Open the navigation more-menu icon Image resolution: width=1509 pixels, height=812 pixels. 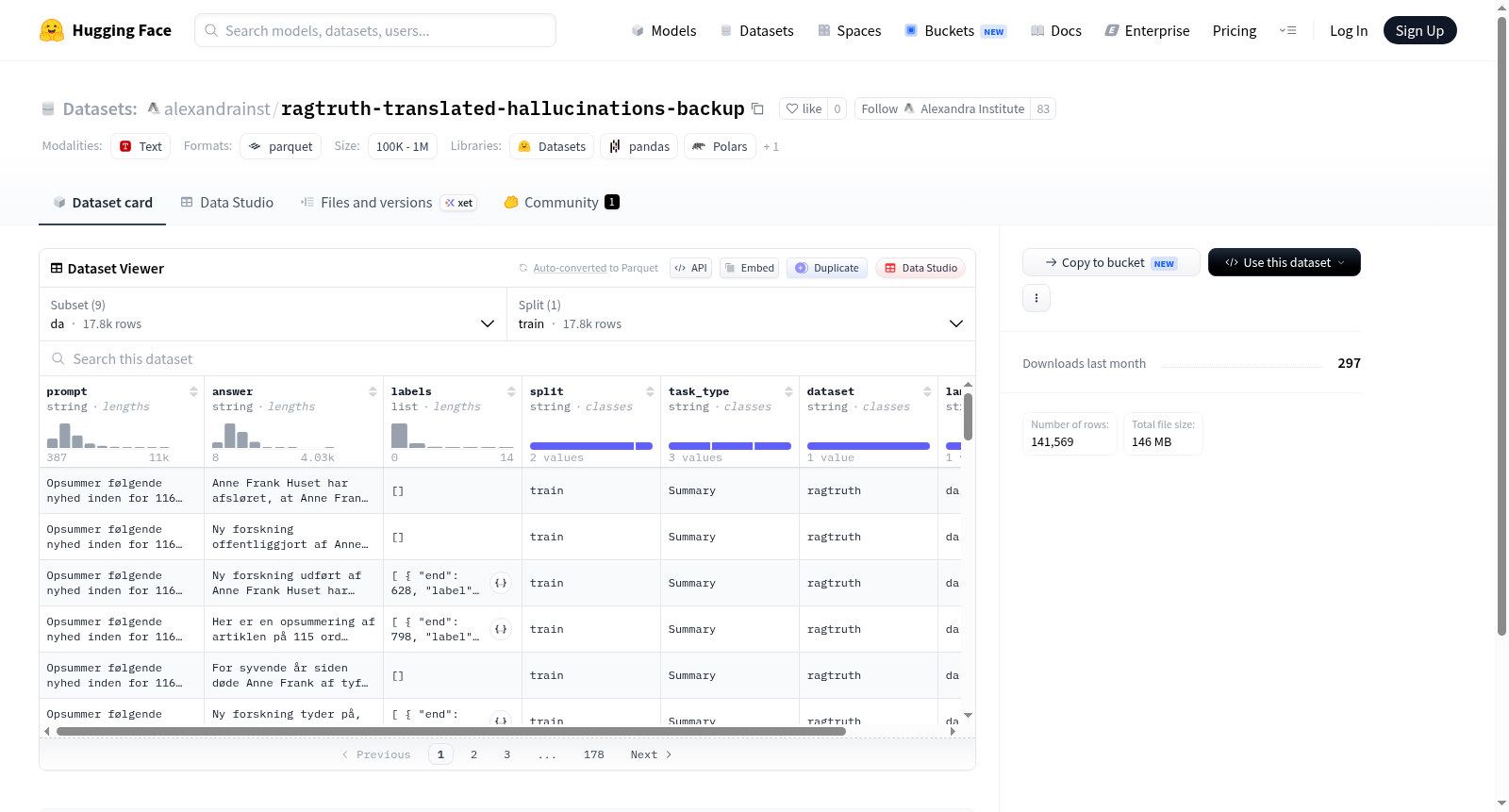[1287, 30]
